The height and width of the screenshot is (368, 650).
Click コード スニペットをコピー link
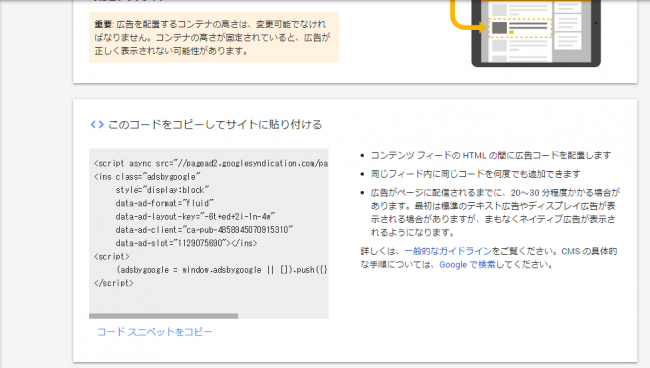tap(155, 332)
